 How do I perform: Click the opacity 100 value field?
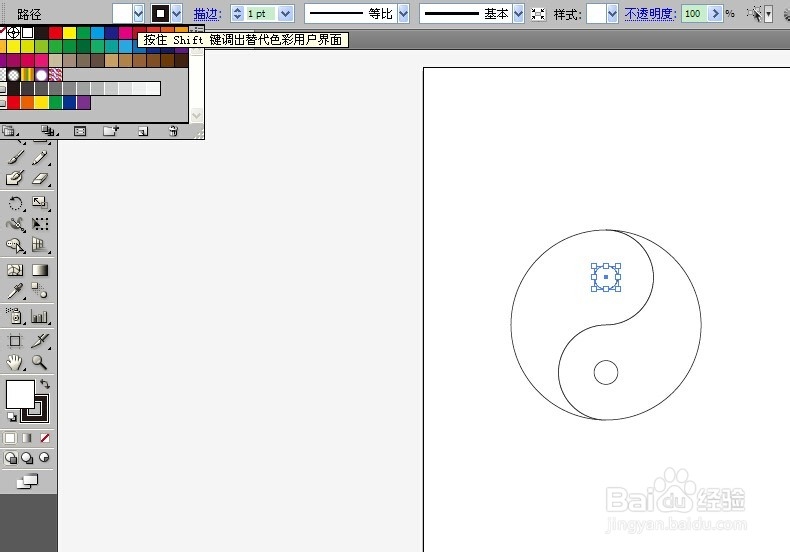coord(694,14)
